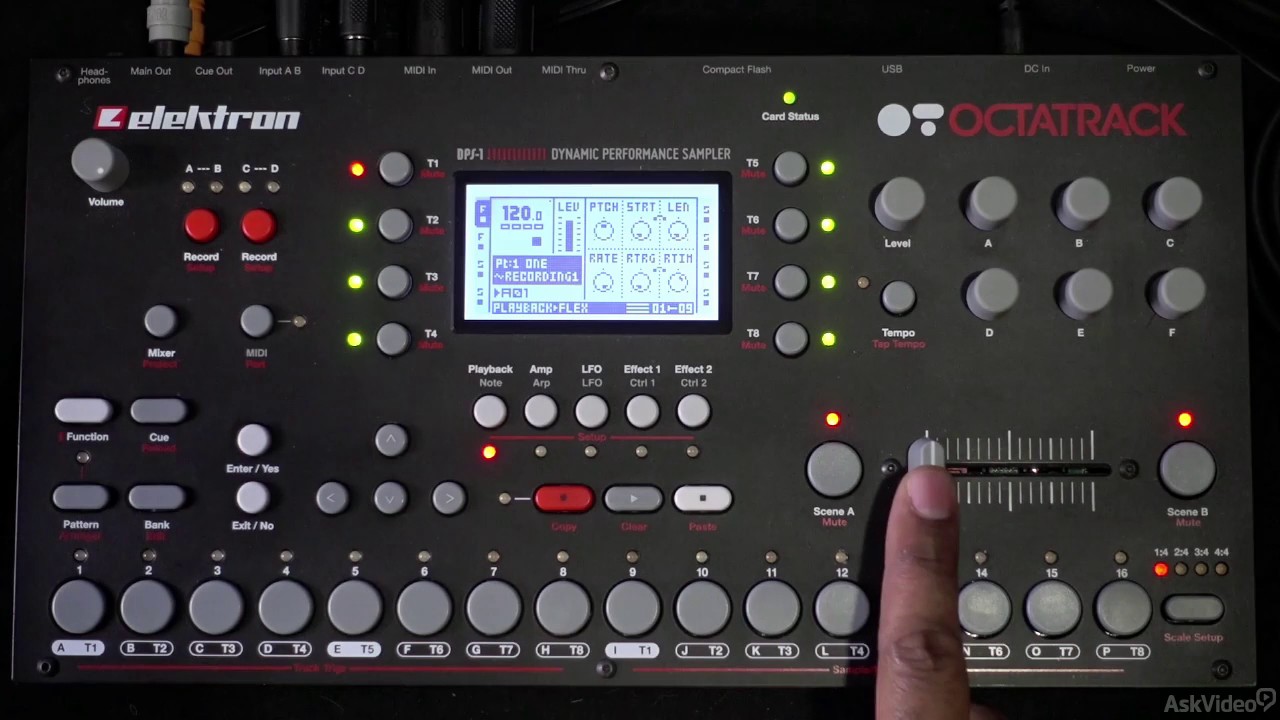Image resolution: width=1280 pixels, height=720 pixels.
Task: Tap trig key 6
Action: tap(425, 607)
